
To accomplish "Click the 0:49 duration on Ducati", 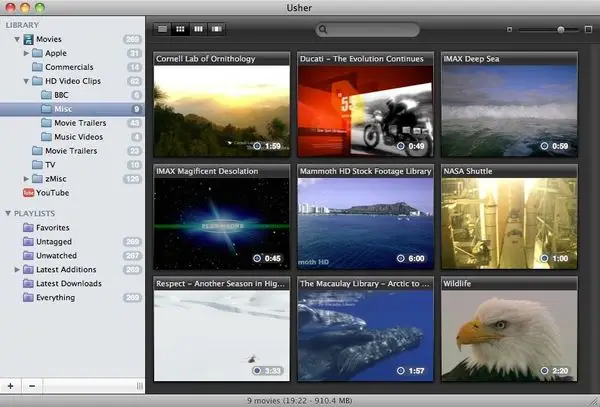I will point(416,146).
